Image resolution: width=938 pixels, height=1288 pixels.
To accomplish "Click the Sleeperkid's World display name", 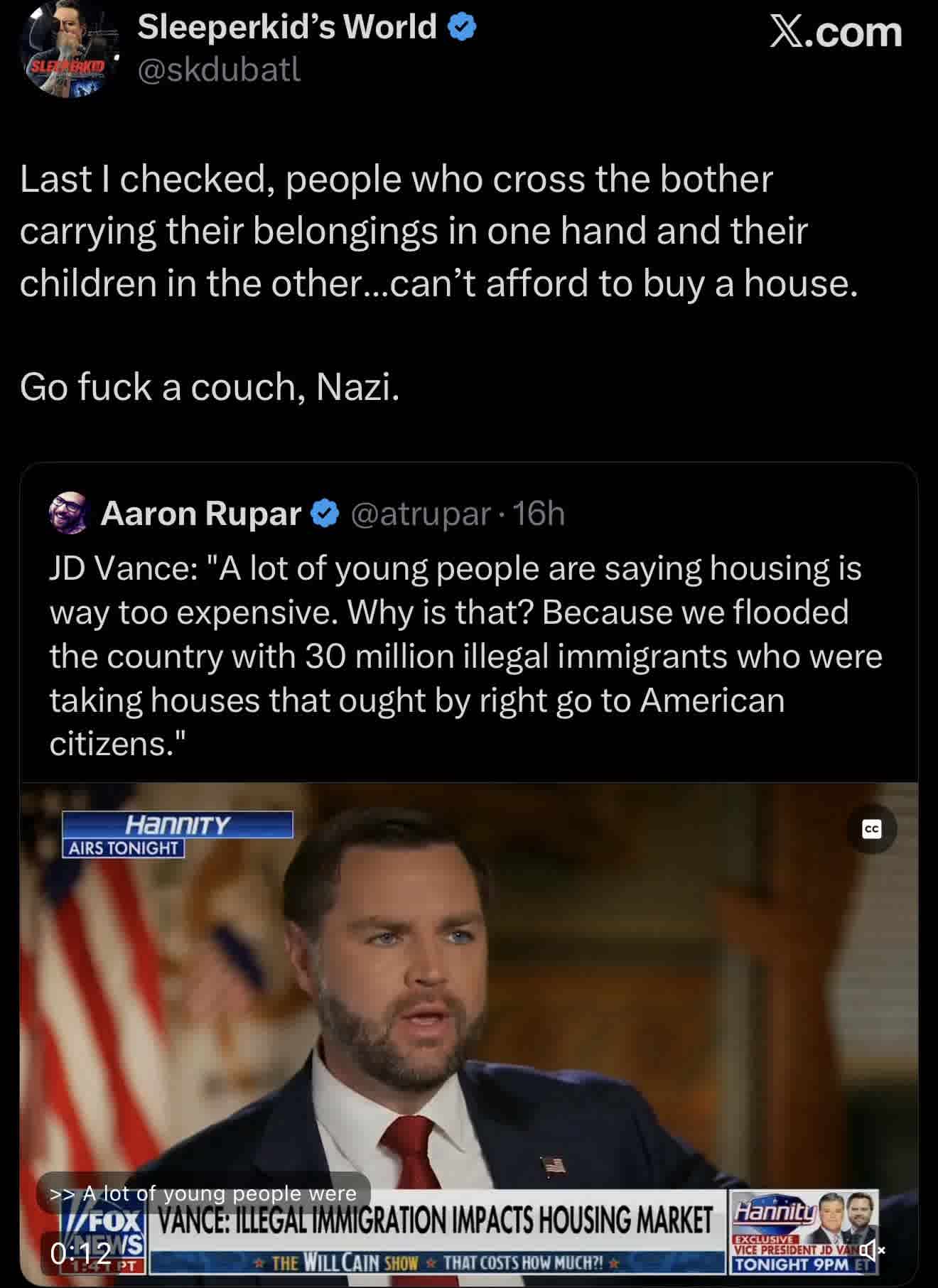I will tap(287, 28).
